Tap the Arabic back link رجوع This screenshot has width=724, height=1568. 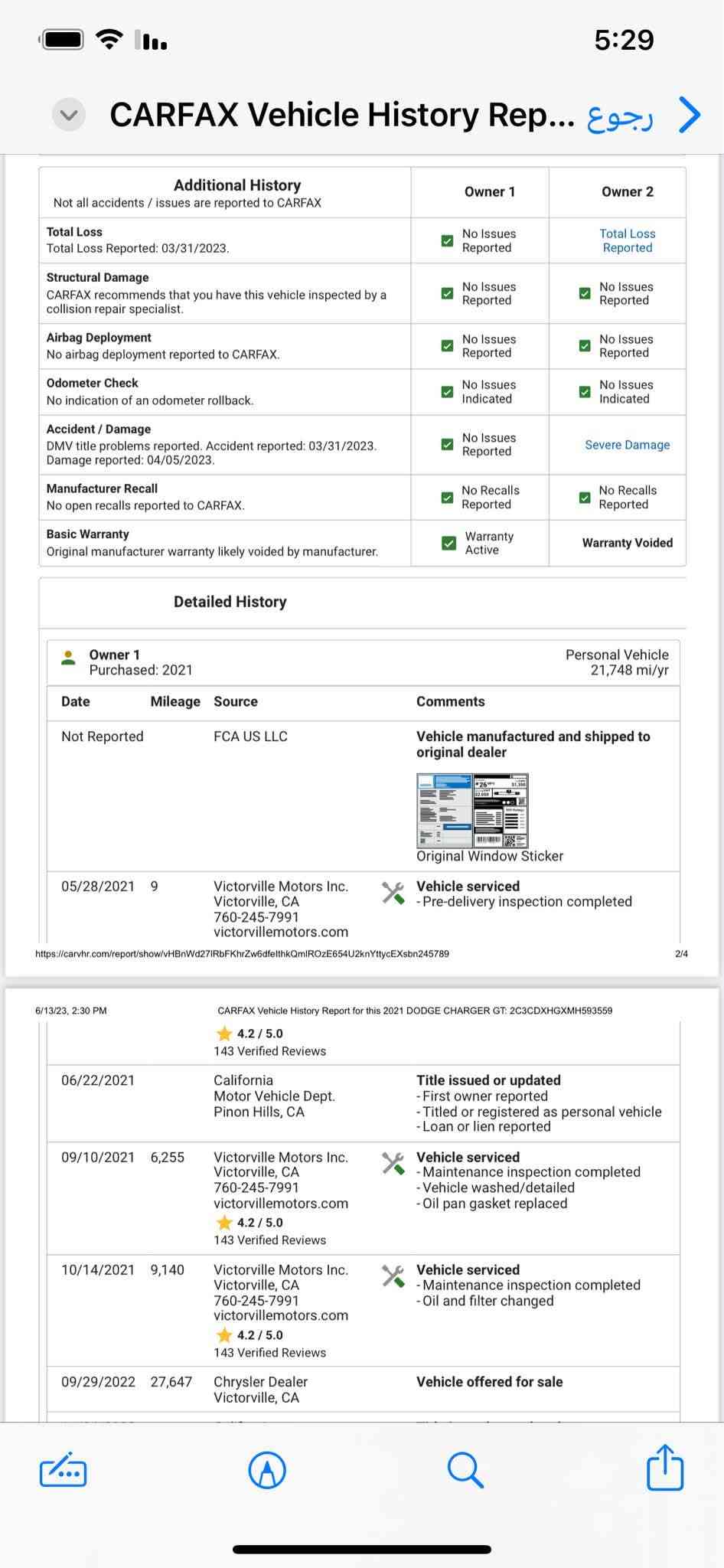click(620, 116)
